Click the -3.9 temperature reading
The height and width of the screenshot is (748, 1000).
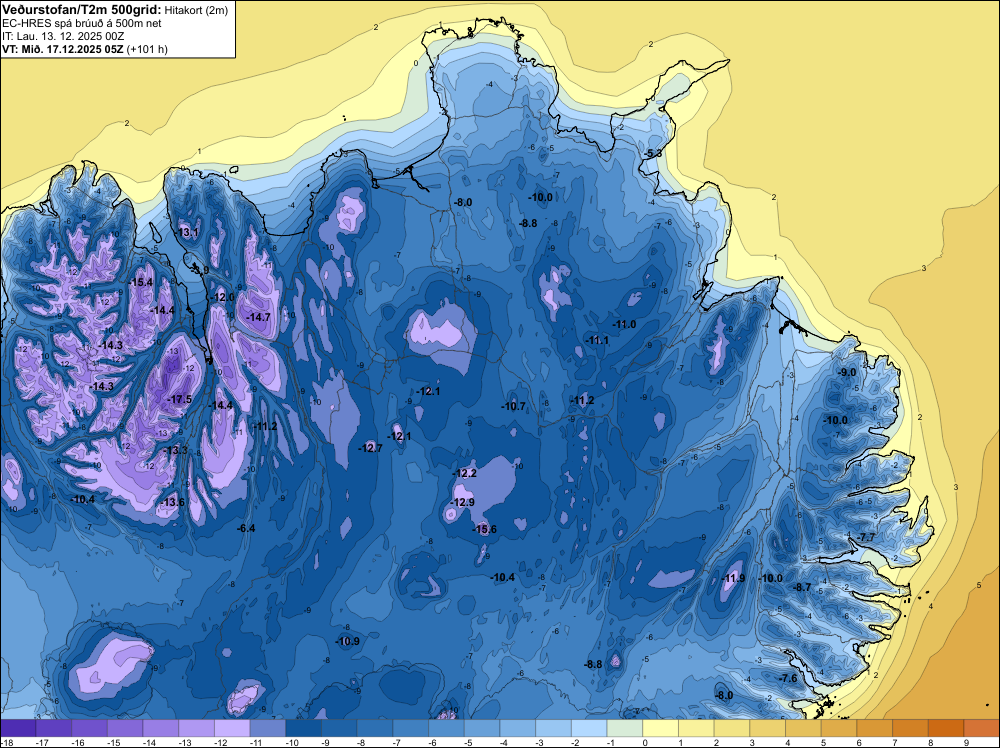click(200, 270)
